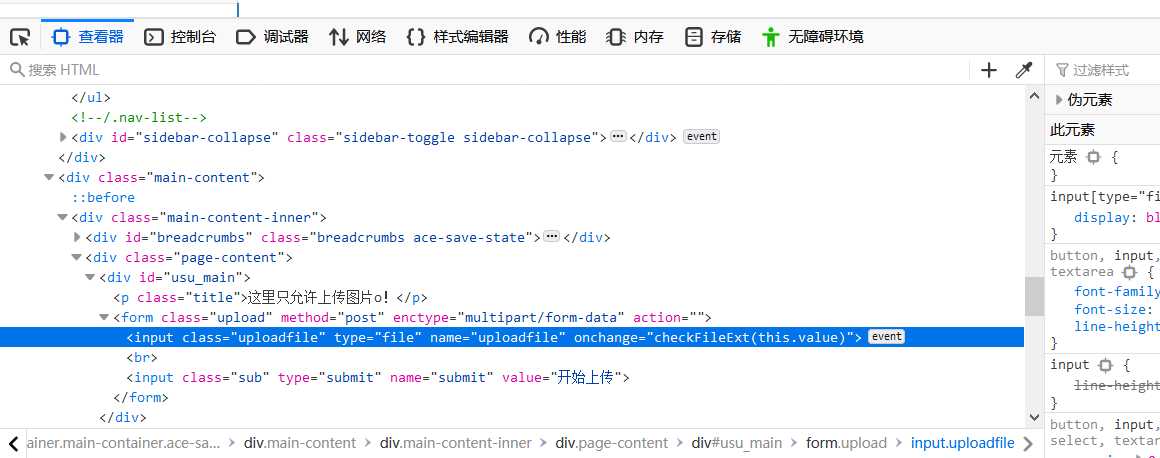
Task: Collapse the main-content-inner div node
Action: (63, 218)
